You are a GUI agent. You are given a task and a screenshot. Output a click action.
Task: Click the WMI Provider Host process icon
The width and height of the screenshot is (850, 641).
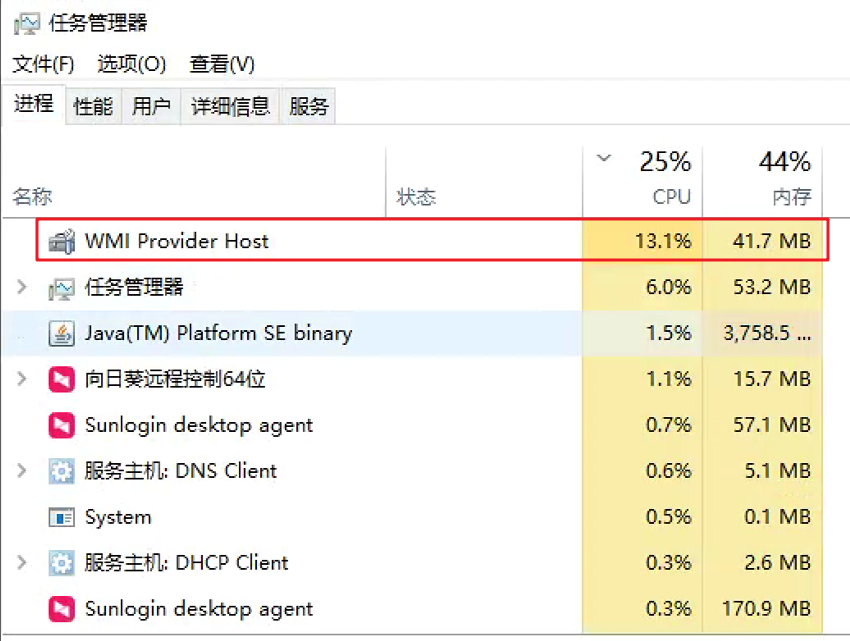point(61,241)
